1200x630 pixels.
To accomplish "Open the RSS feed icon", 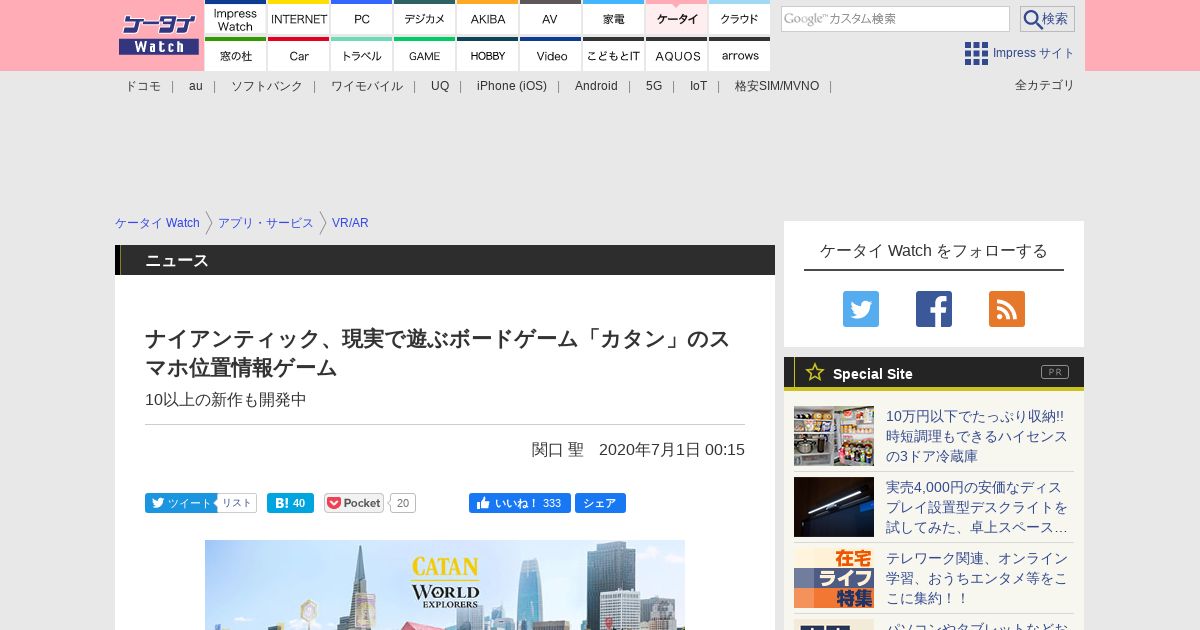I will (x=1007, y=309).
